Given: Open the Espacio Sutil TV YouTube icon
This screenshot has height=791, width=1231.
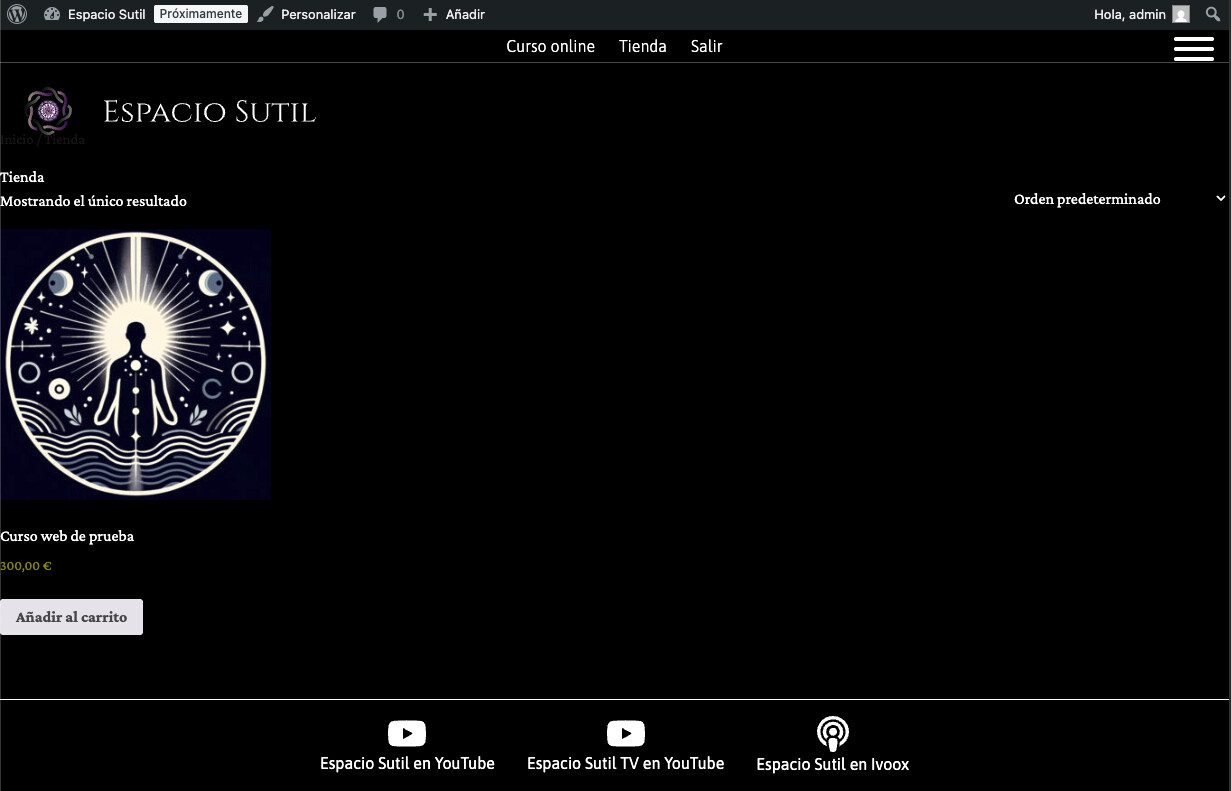Looking at the screenshot, I should [x=626, y=733].
